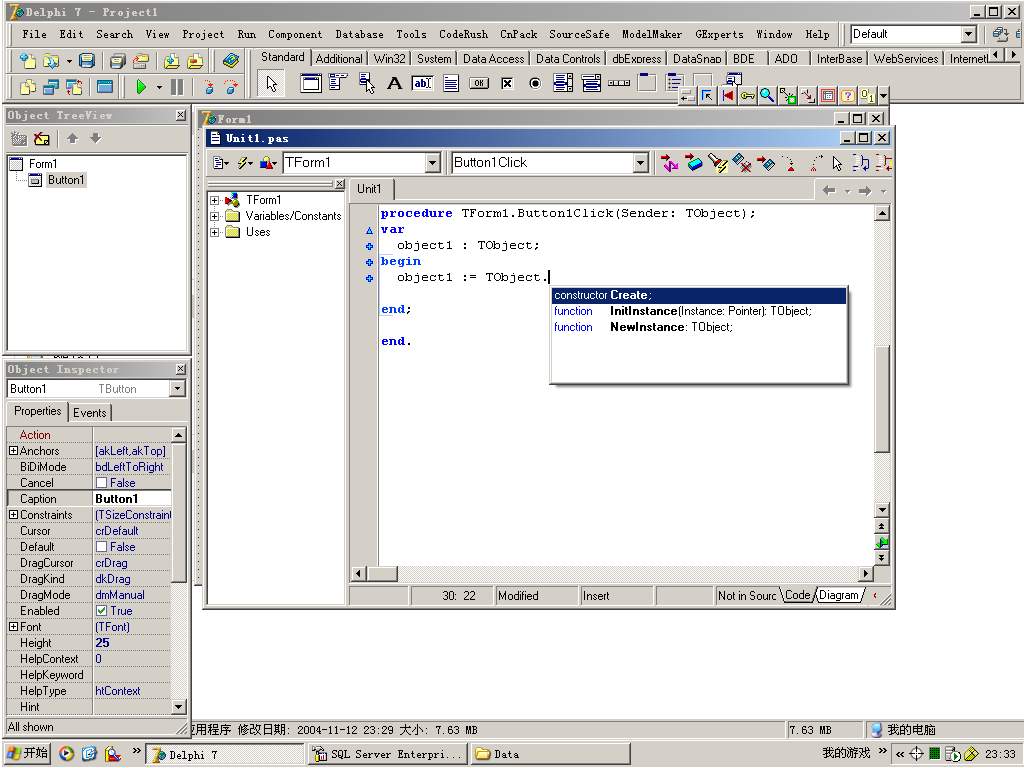
Task: Select the OK Button component icon
Action: pyautogui.click(x=479, y=84)
